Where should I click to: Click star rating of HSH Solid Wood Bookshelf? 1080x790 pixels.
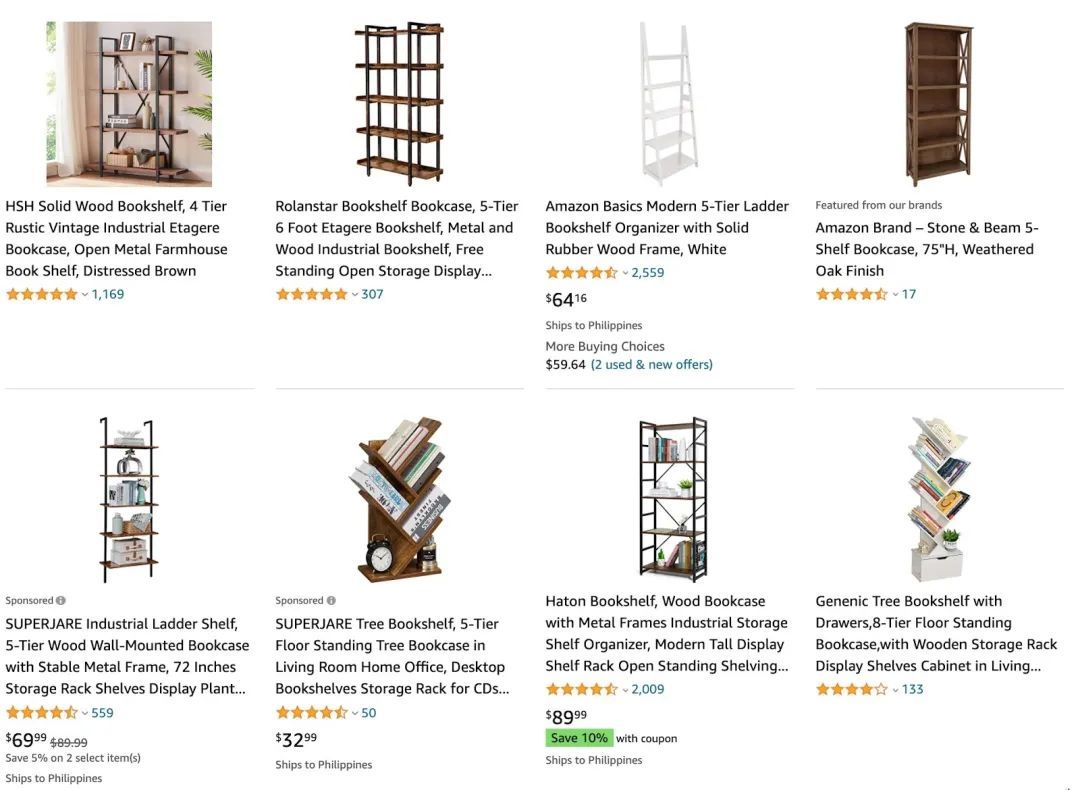click(x=41, y=294)
